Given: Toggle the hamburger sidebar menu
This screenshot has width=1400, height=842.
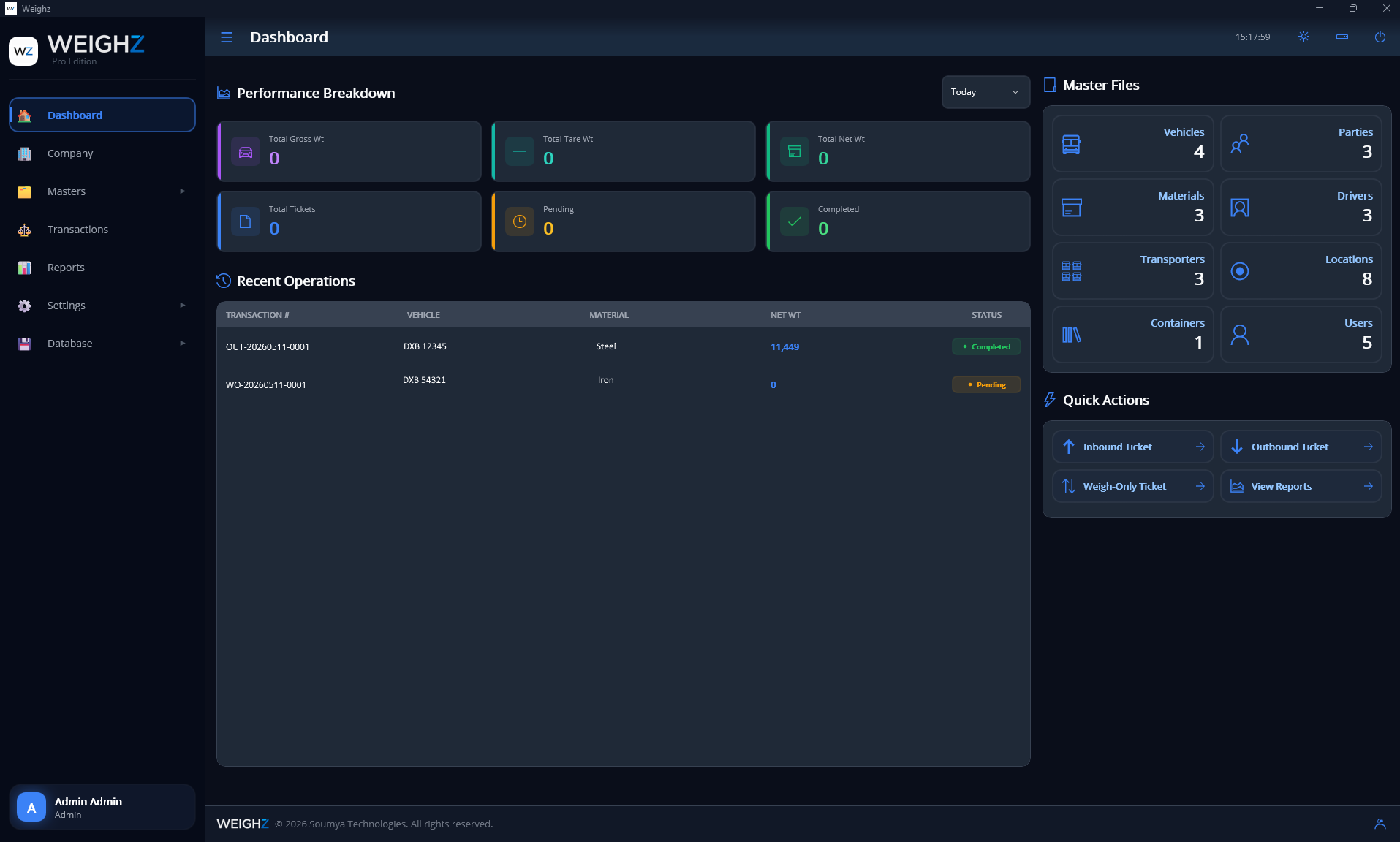Looking at the screenshot, I should pyautogui.click(x=227, y=37).
